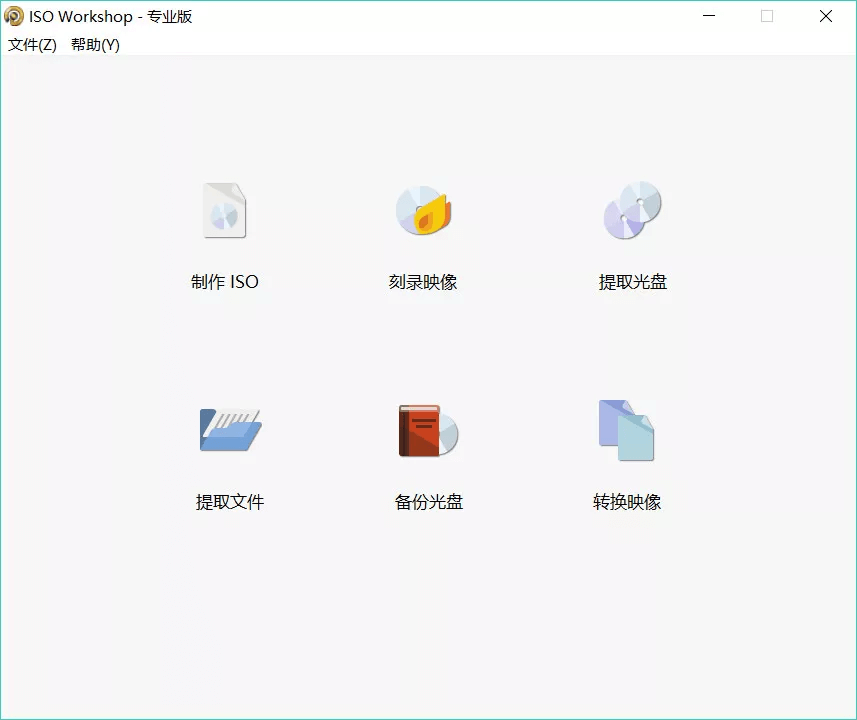Click the 提取光盘 double disc icon

[x=632, y=210]
